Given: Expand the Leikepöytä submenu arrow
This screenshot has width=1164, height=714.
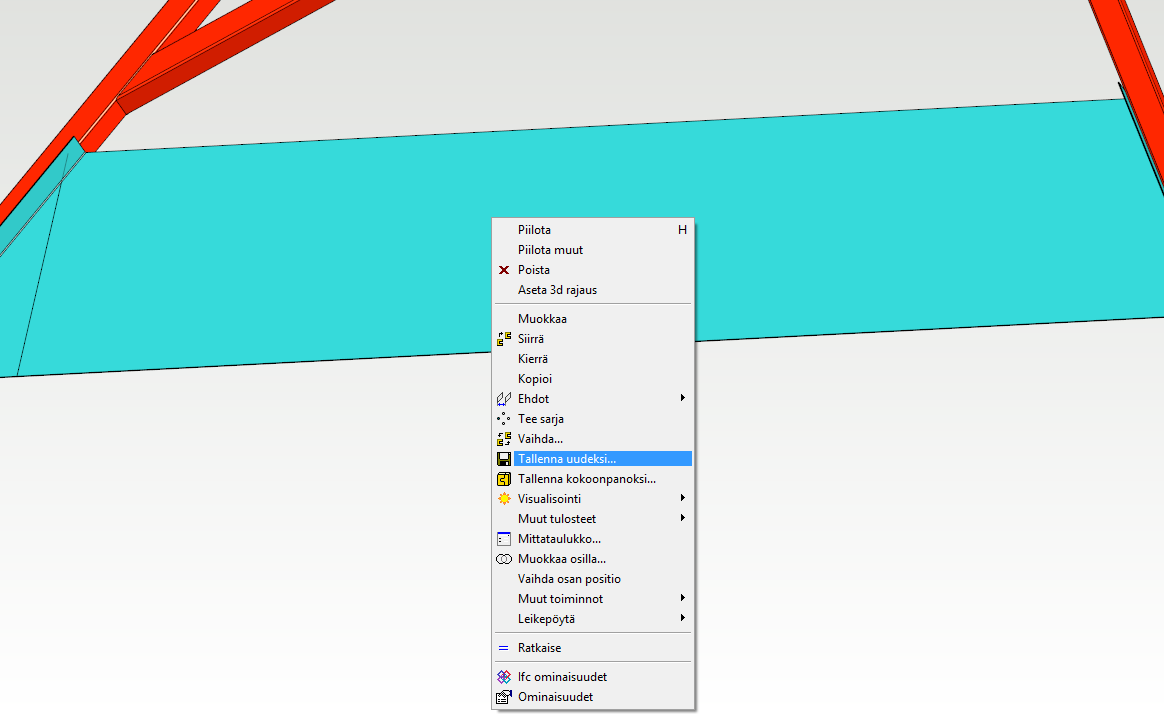Looking at the screenshot, I should click(683, 619).
